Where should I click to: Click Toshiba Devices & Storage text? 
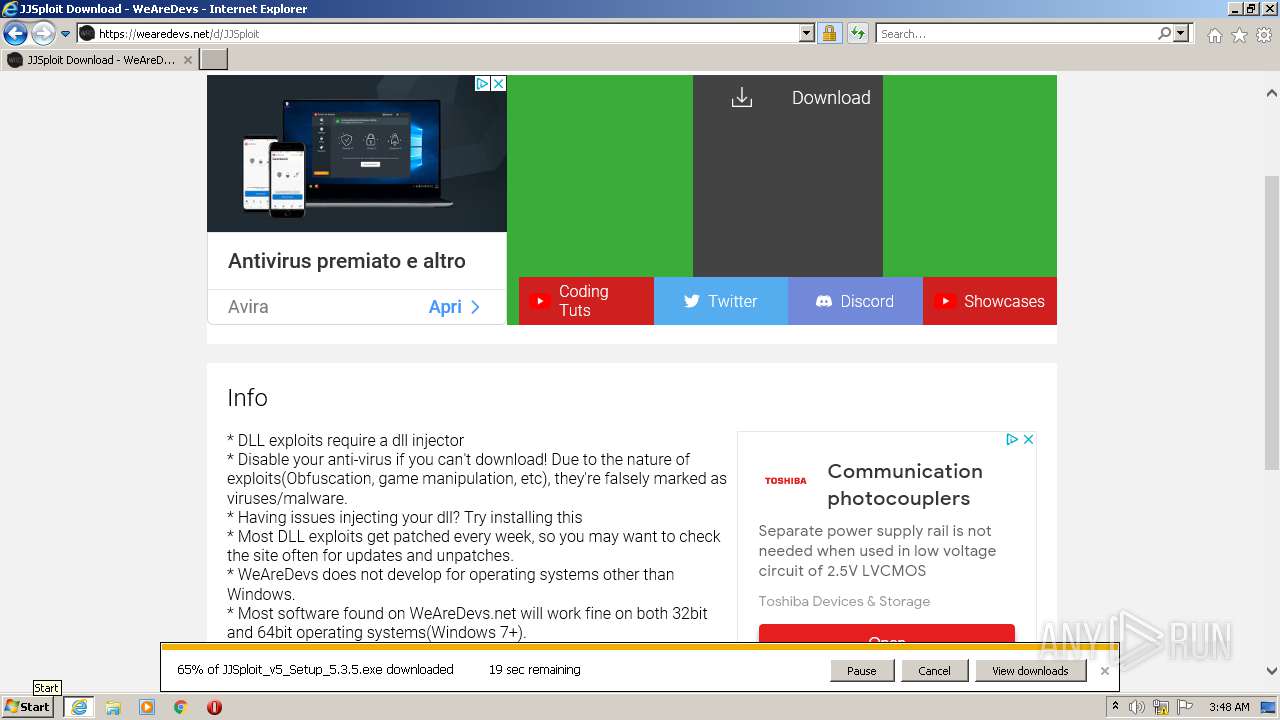tap(844, 601)
